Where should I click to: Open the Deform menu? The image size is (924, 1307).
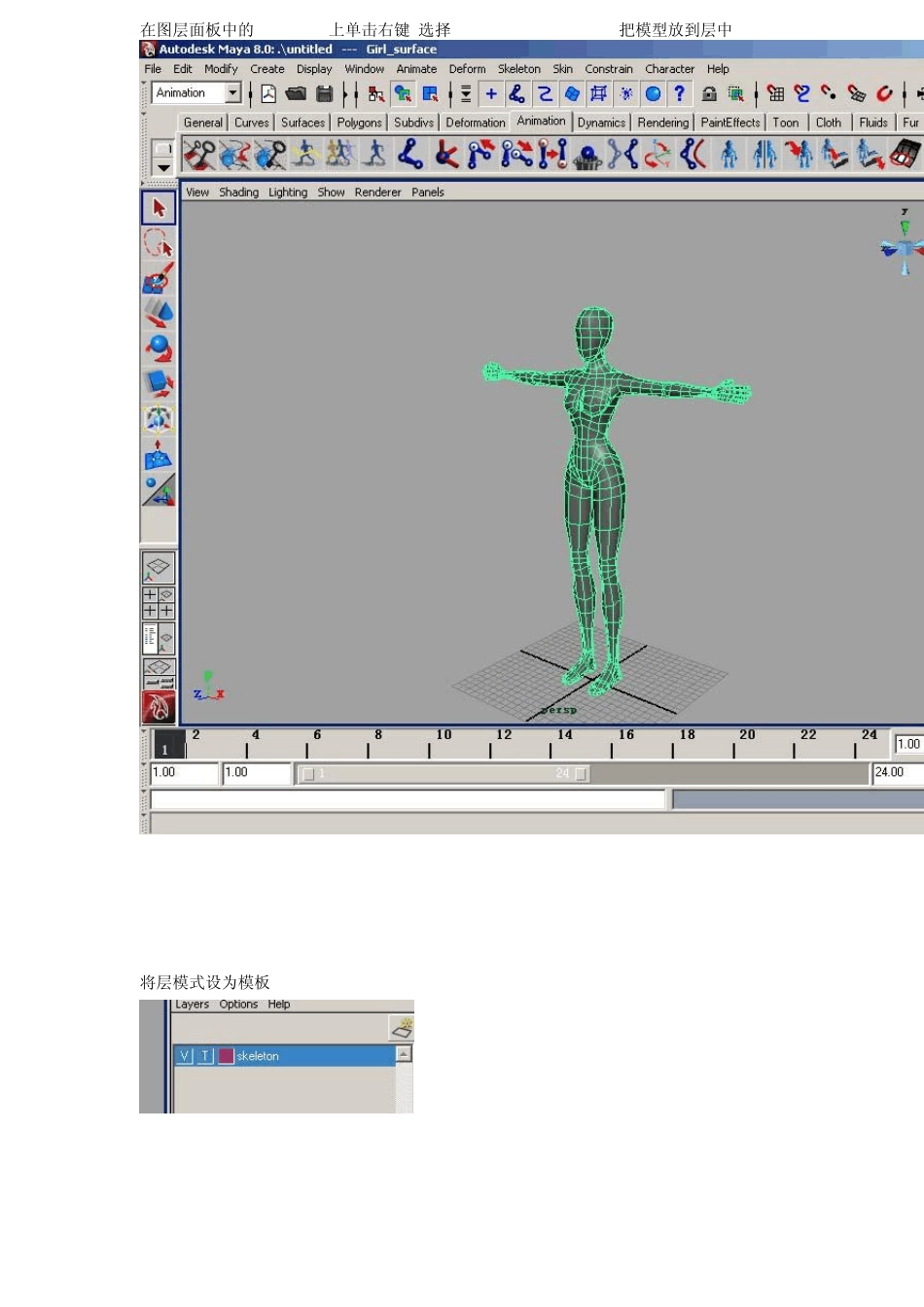coord(467,69)
